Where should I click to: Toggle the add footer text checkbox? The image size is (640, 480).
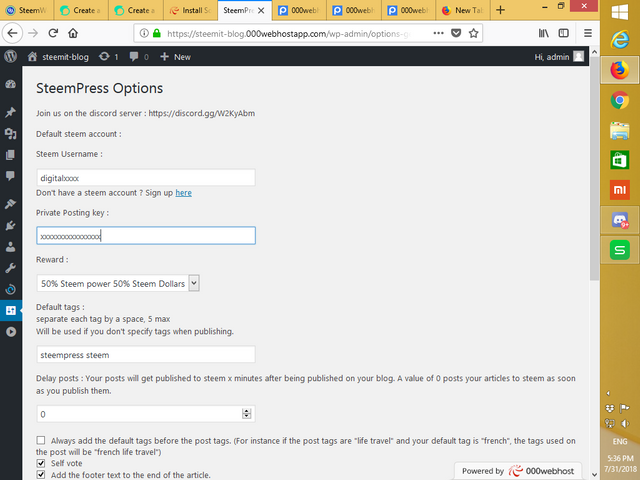41,475
